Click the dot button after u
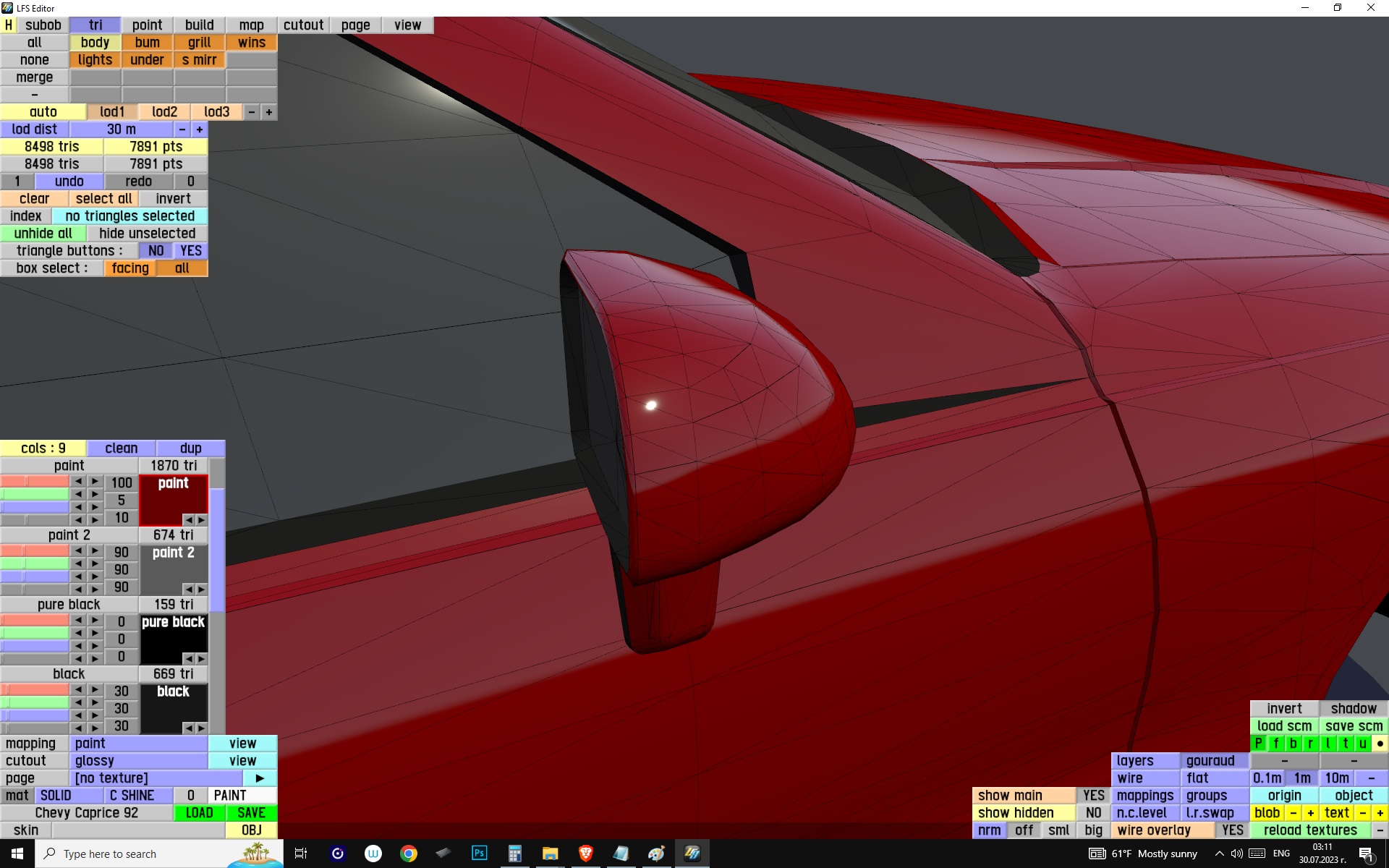This screenshot has height=868, width=1389. [1380, 744]
